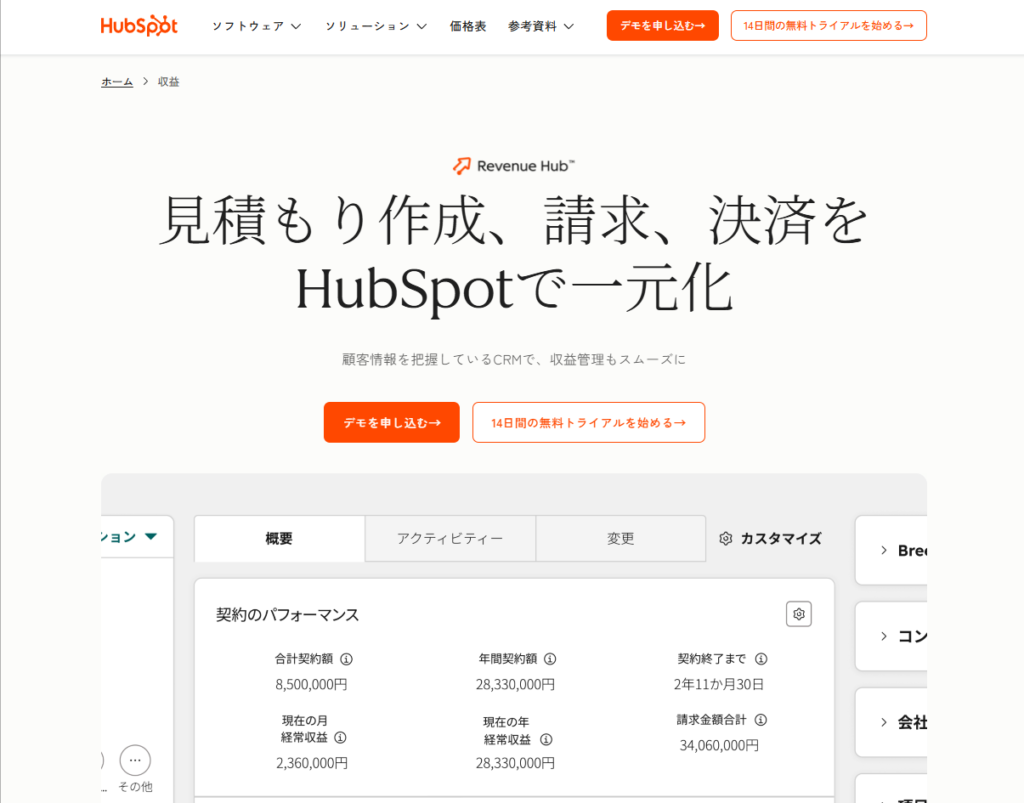1024x803 pixels.
Task: Click the 顧客情報を把握しているCRM subtitle
Action: click(x=514, y=360)
